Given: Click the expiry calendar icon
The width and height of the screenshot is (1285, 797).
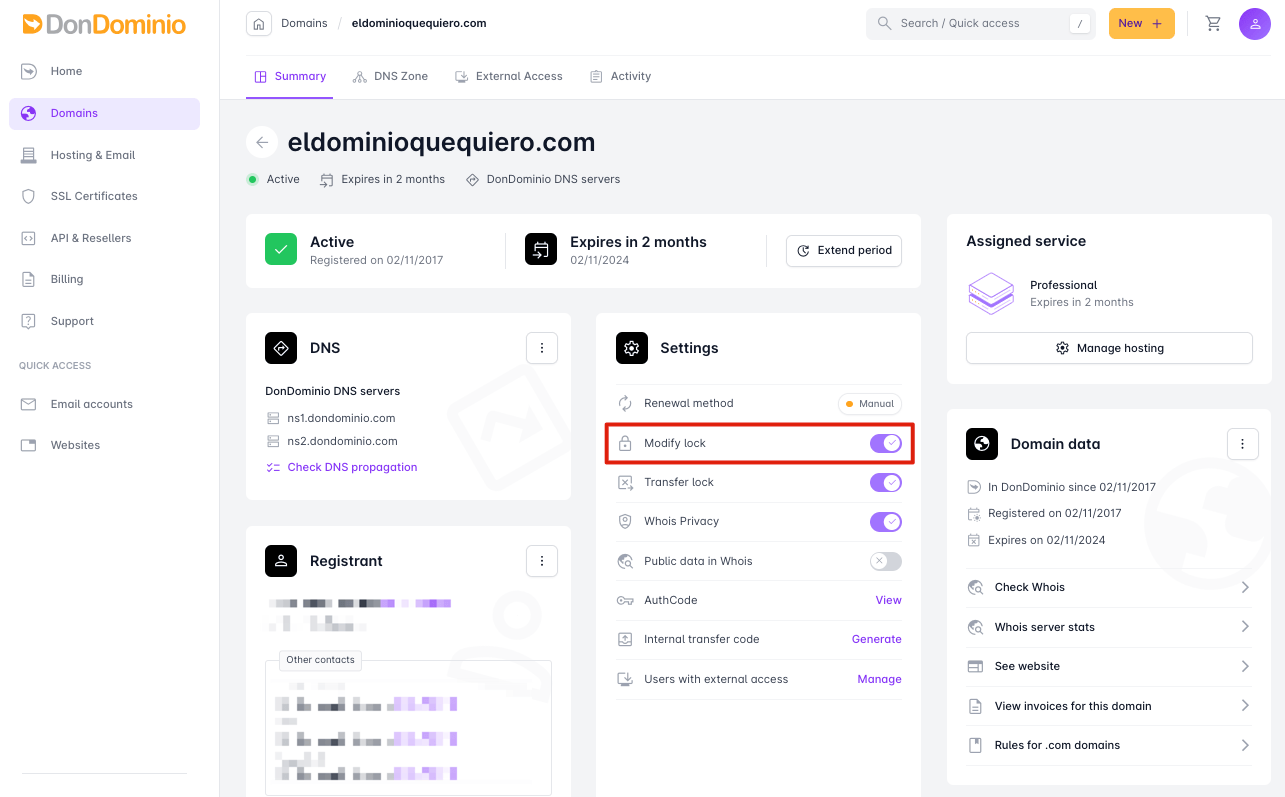Looking at the screenshot, I should [541, 250].
